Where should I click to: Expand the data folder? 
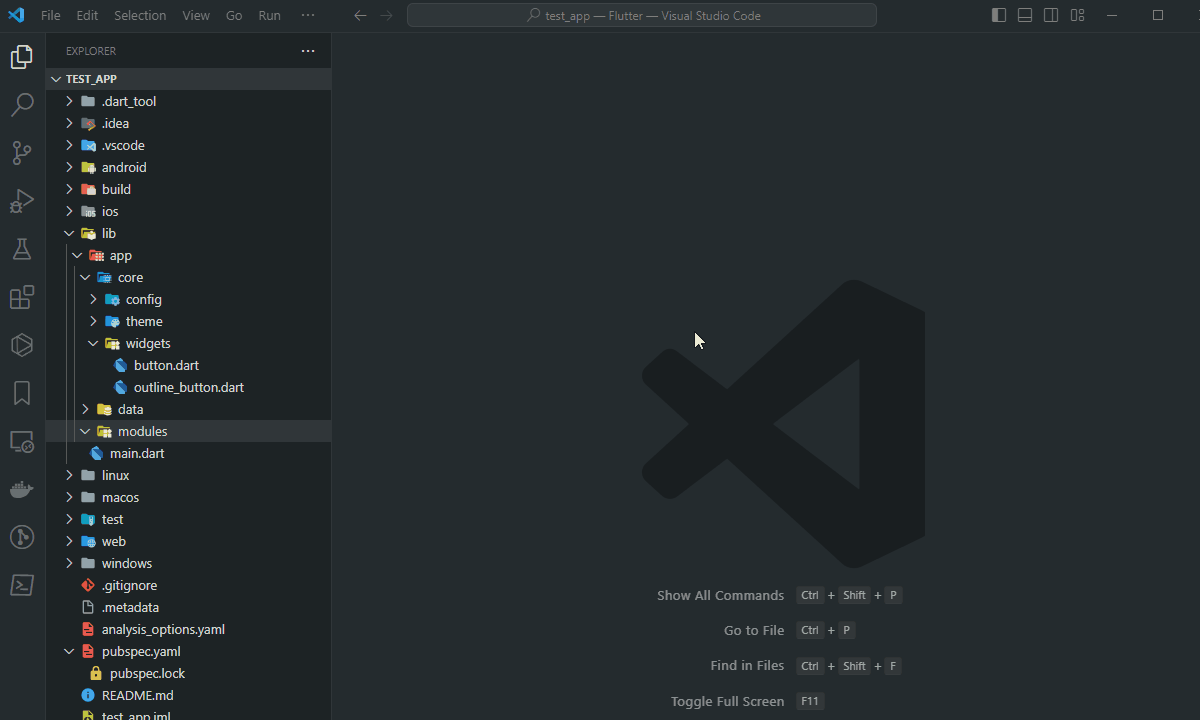tap(189, 409)
